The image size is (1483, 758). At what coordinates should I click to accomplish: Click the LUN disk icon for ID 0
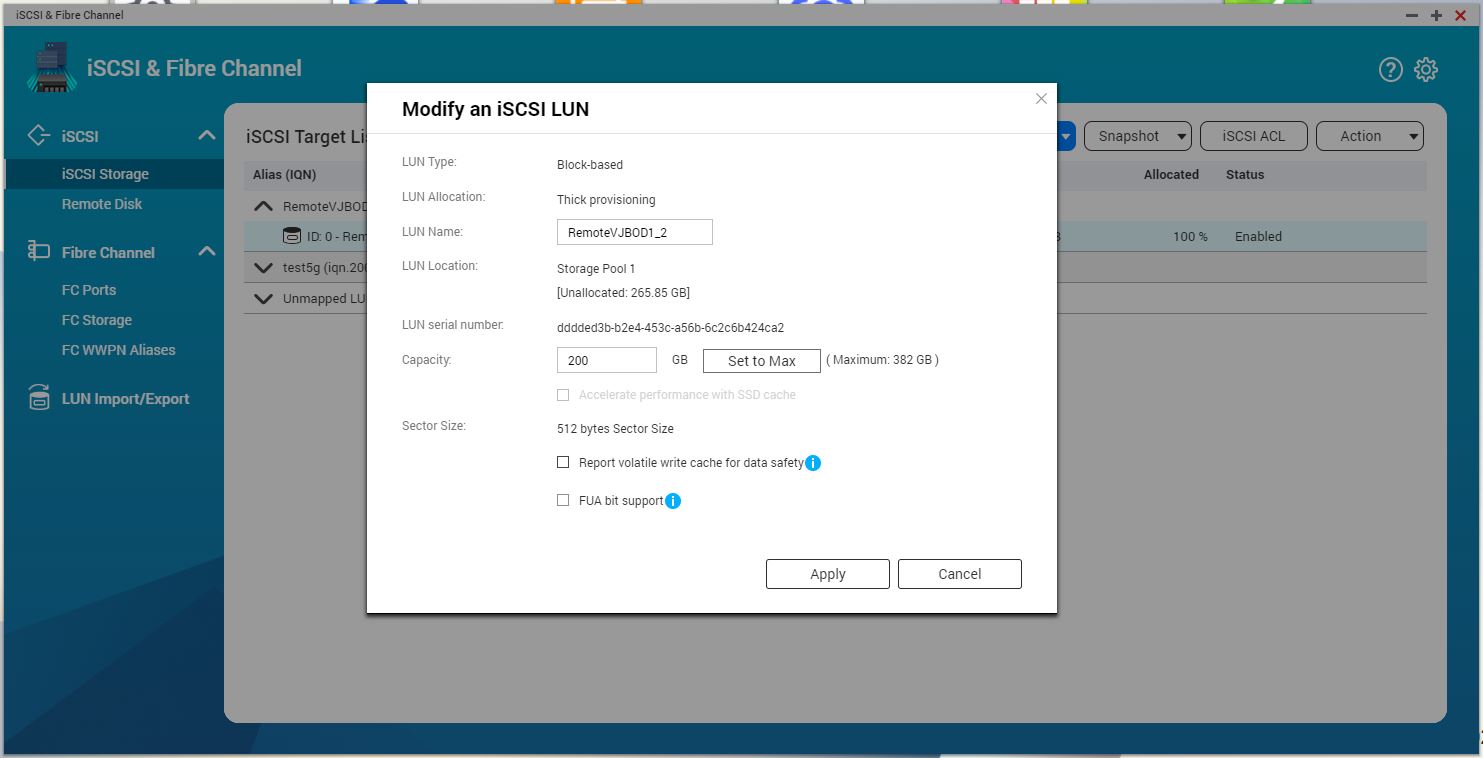click(291, 237)
